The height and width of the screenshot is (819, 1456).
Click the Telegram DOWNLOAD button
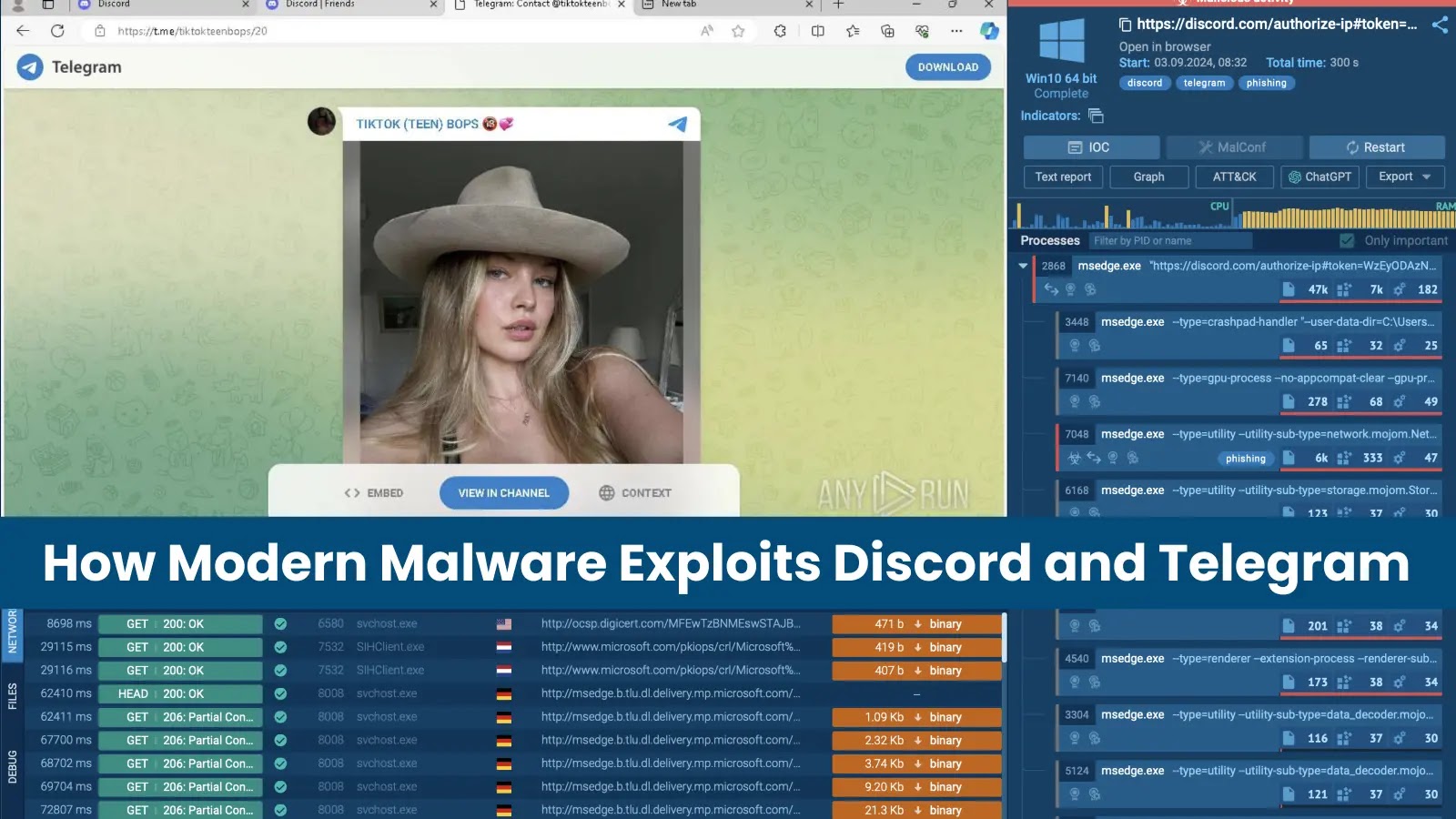(948, 67)
